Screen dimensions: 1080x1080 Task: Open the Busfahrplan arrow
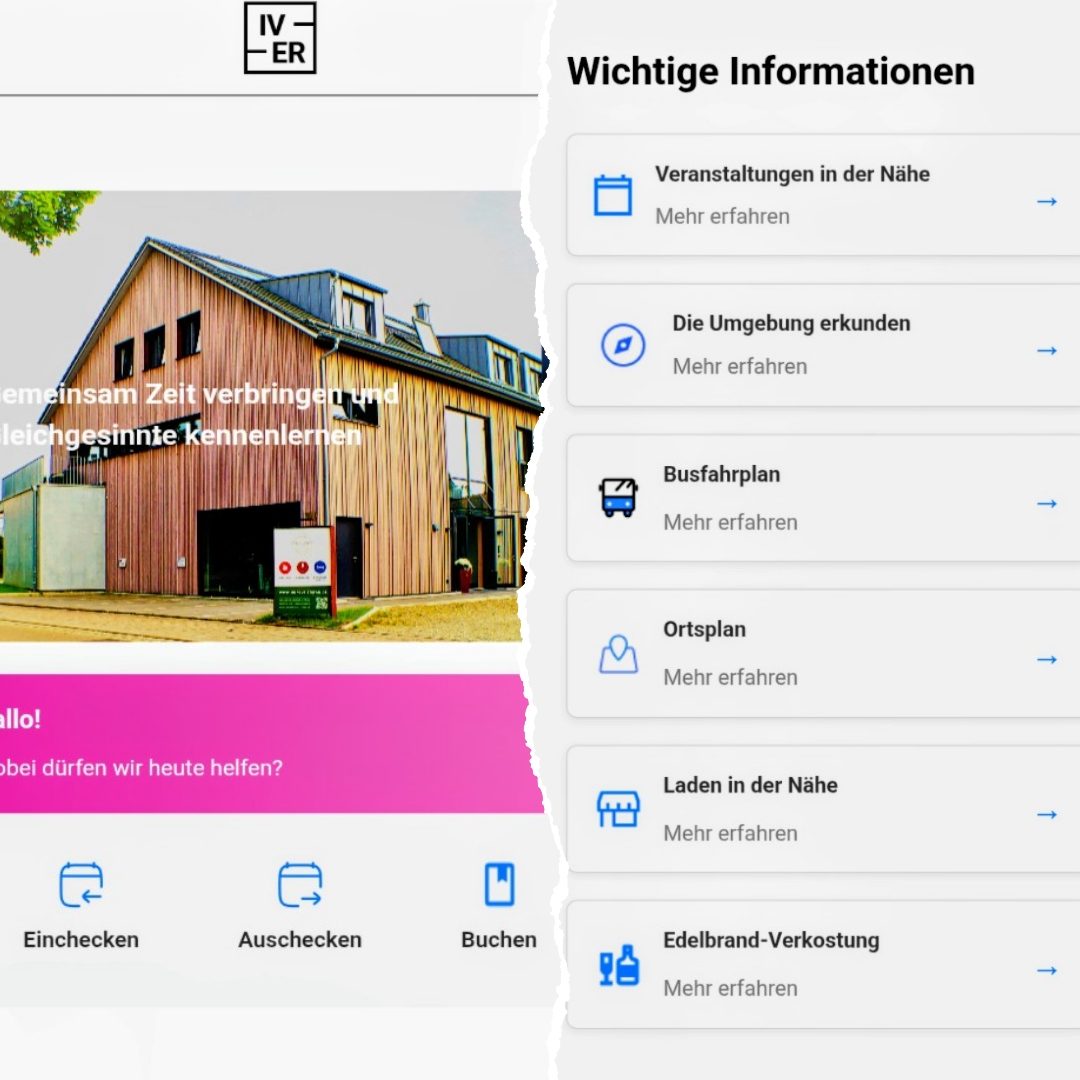[1046, 503]
